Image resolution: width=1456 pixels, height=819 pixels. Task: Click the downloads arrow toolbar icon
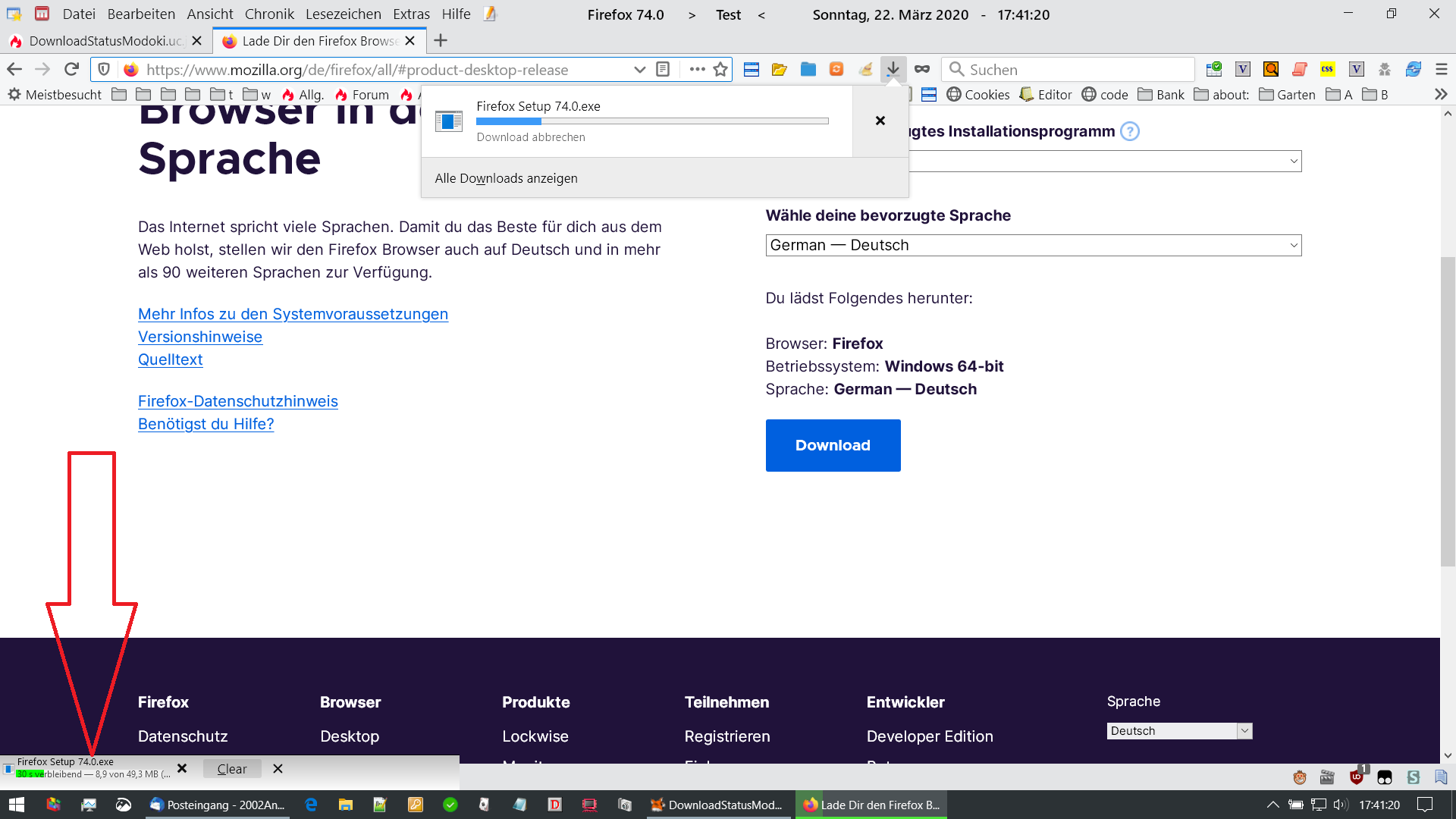point(893,69)
